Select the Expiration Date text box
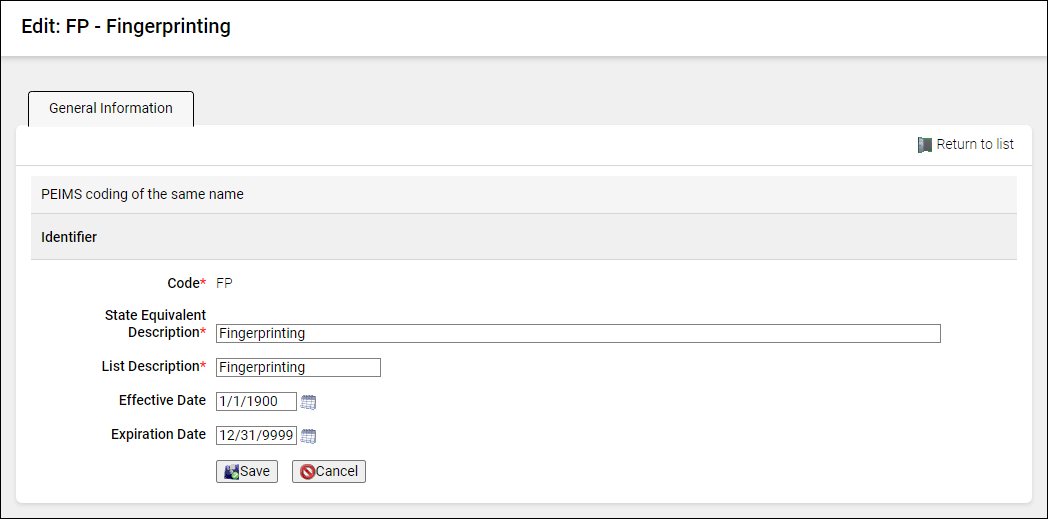 256,436
